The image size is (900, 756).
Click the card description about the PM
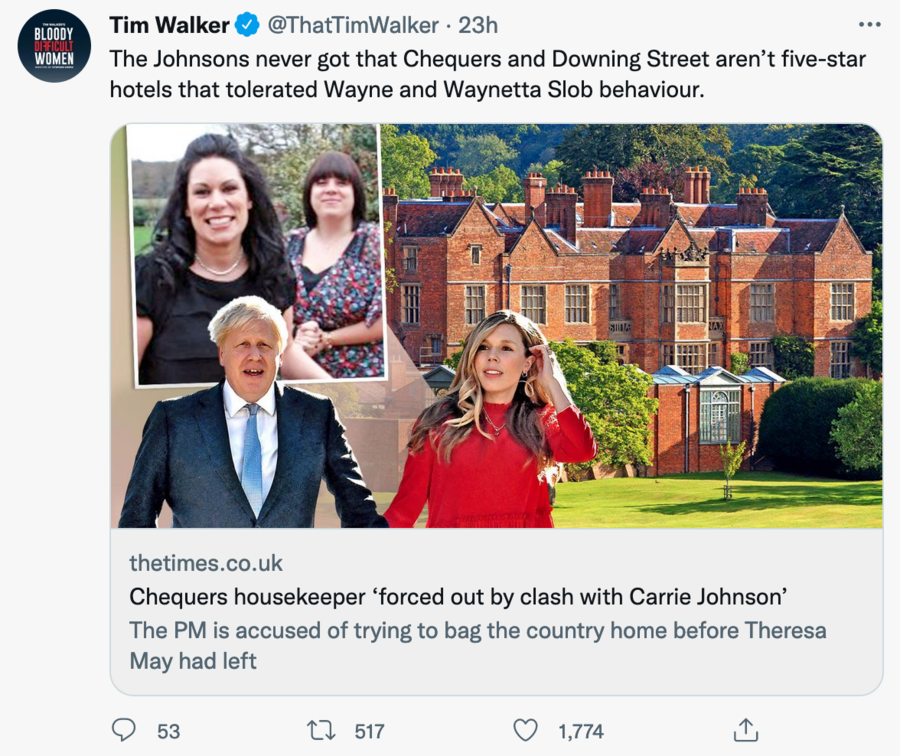pos(478,646)
